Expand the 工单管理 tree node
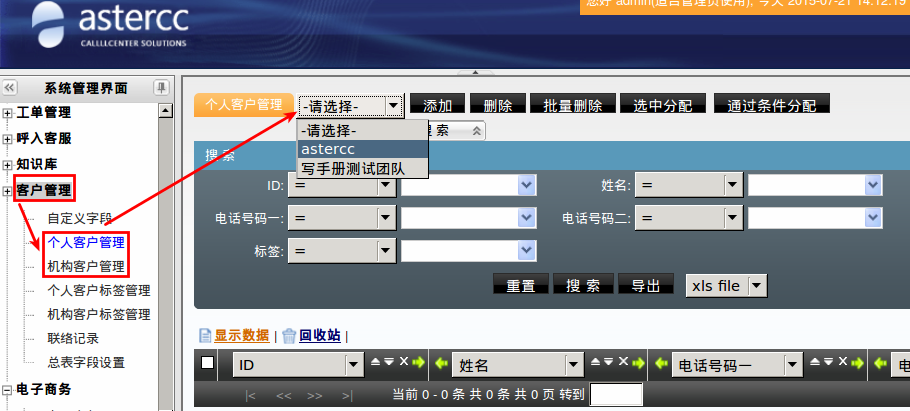 (x=8, y=112)
